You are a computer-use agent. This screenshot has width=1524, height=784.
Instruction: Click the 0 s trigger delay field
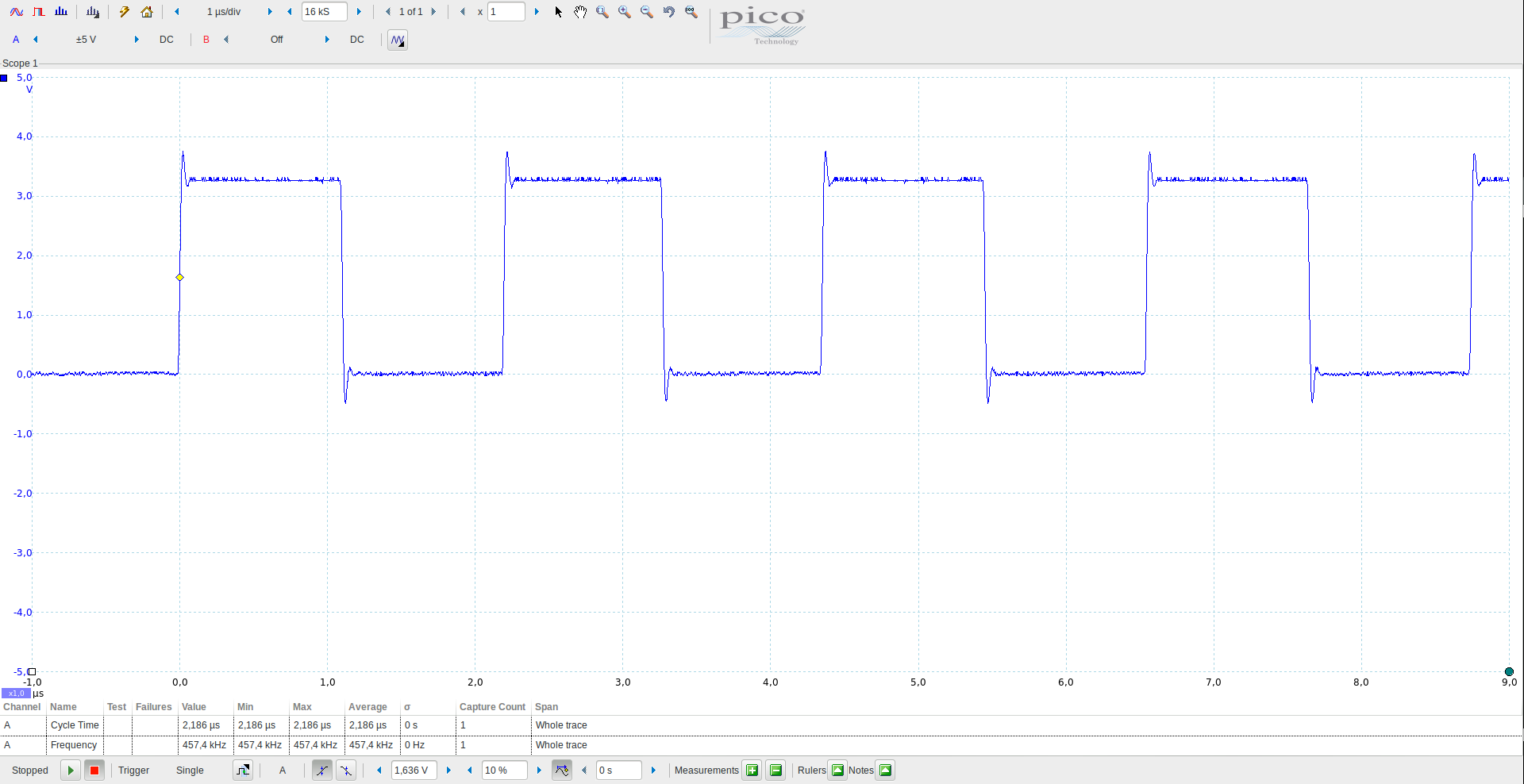click(x=619, y=771)
